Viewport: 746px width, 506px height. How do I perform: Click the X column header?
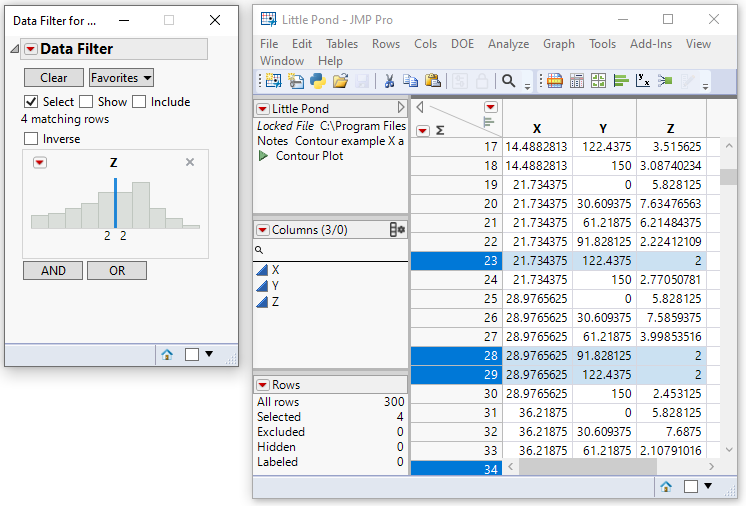pyautogui.click(x=537, y=118)
